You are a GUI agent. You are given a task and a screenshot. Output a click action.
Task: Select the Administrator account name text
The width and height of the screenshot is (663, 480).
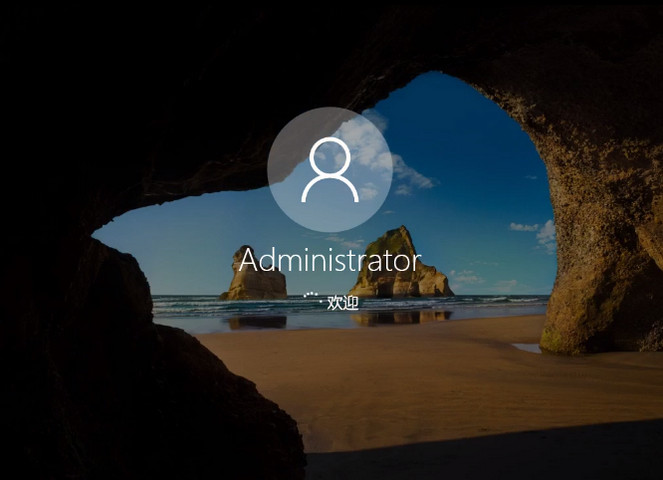[x=329, y=260]
